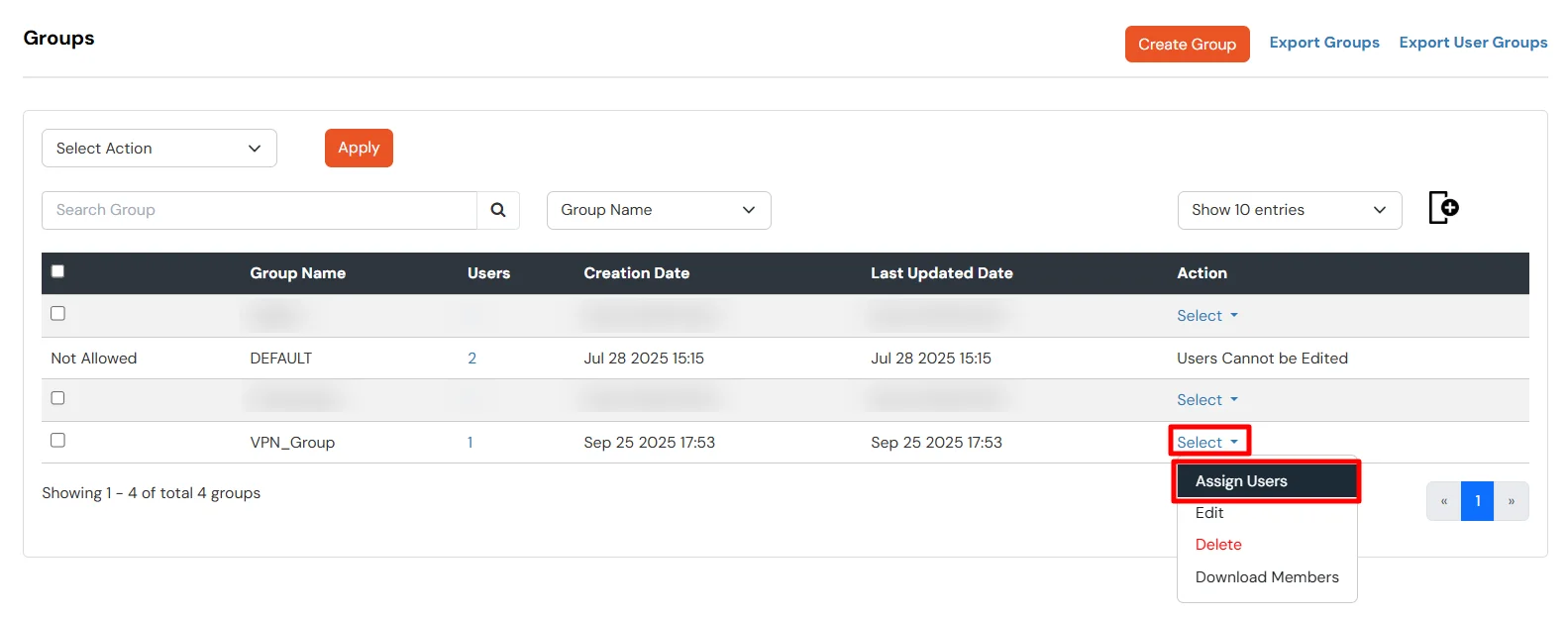
Task: Open the Group Name filter dropdown
Action: [659, 210]
